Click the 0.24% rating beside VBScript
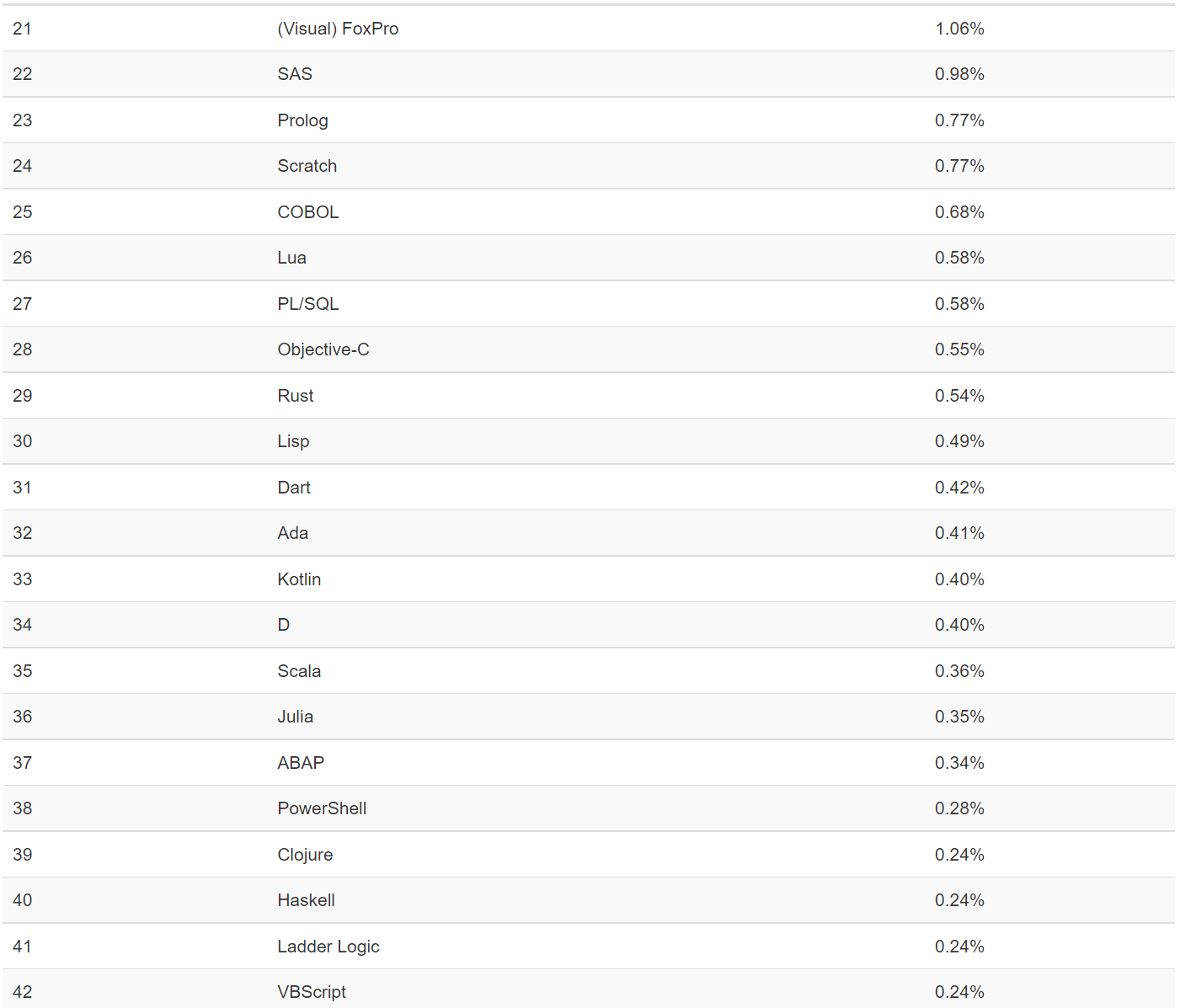1180x1008 pixels. (959, 992)
